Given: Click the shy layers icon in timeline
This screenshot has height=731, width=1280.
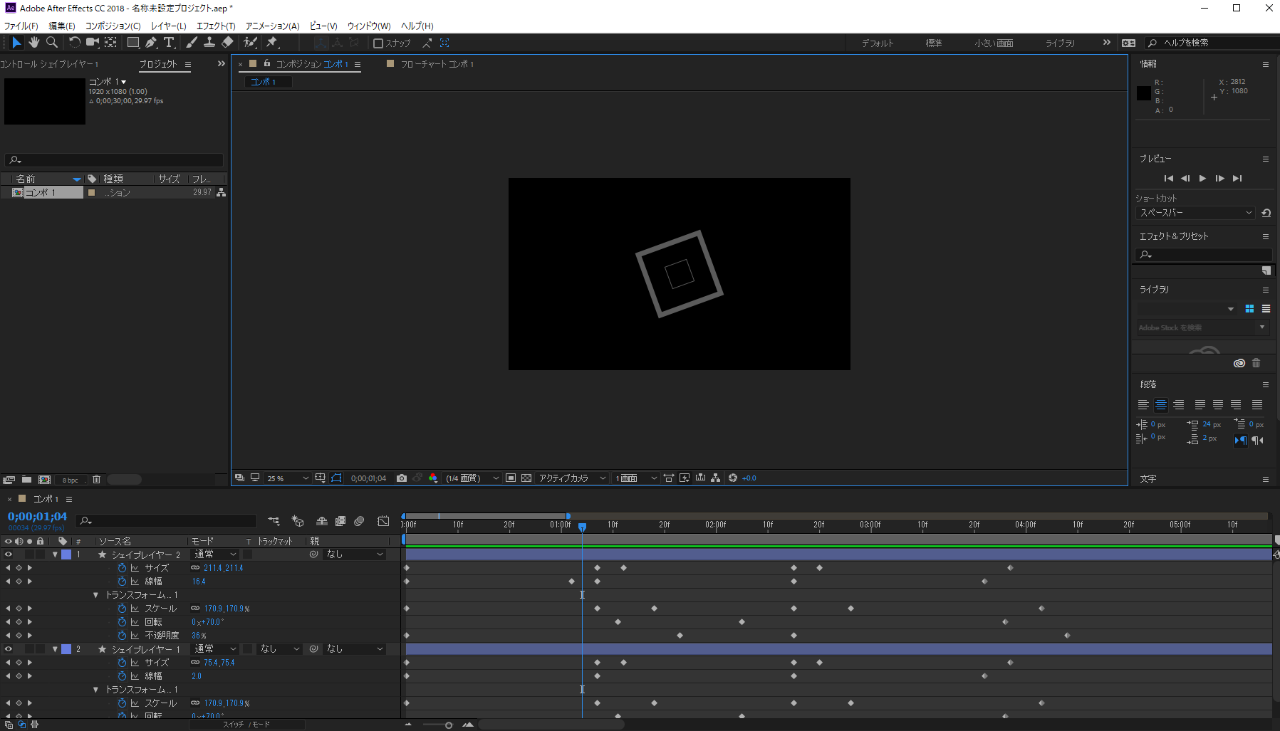Looking at the screenshot, I should pyautogui.click(x=322, y=521).
